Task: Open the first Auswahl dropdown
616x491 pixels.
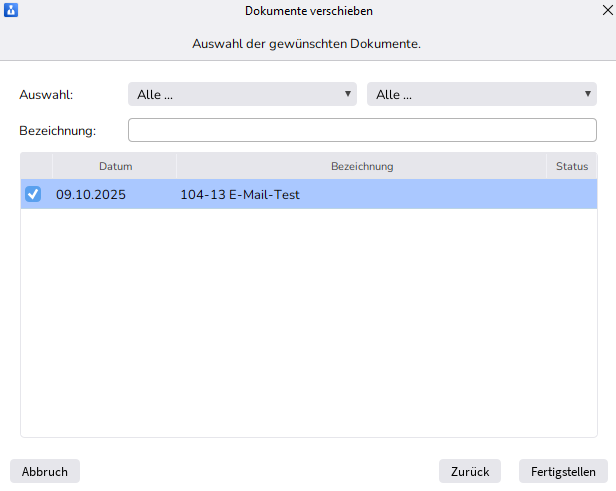Action: tap(243, 94)
